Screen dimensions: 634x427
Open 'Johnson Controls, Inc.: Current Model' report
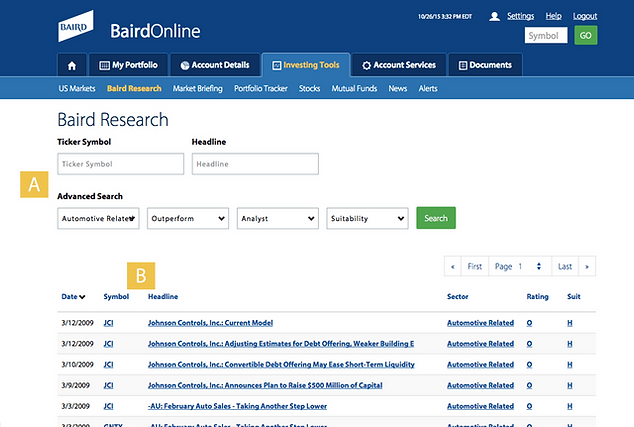pyautogui.click(x=210, y=323)
